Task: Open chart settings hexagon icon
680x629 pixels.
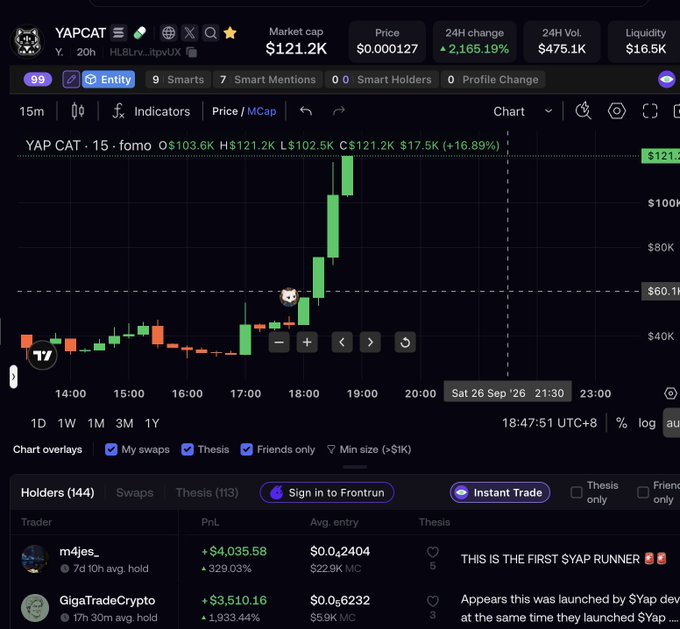Action: click(616, 111)
